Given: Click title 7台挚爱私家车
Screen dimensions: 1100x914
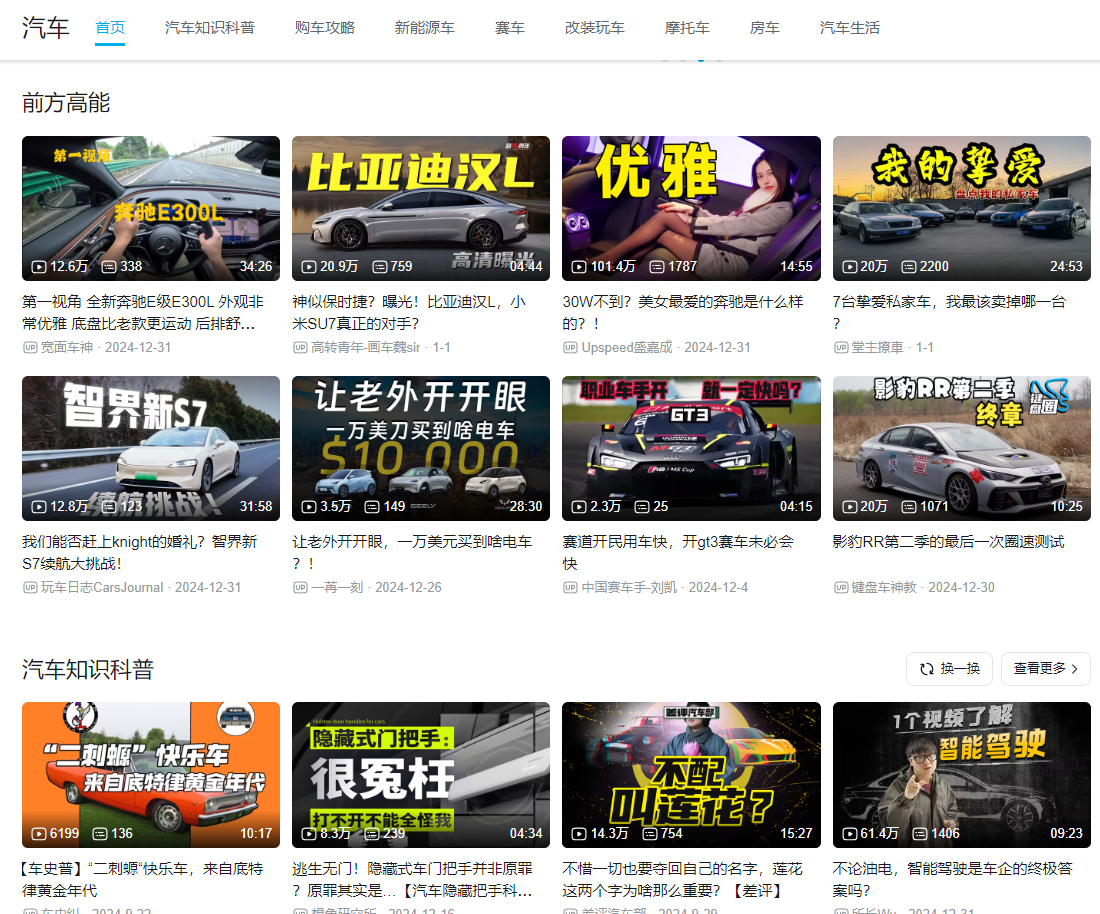Looking at the screenshot, I should click(949, 313).
